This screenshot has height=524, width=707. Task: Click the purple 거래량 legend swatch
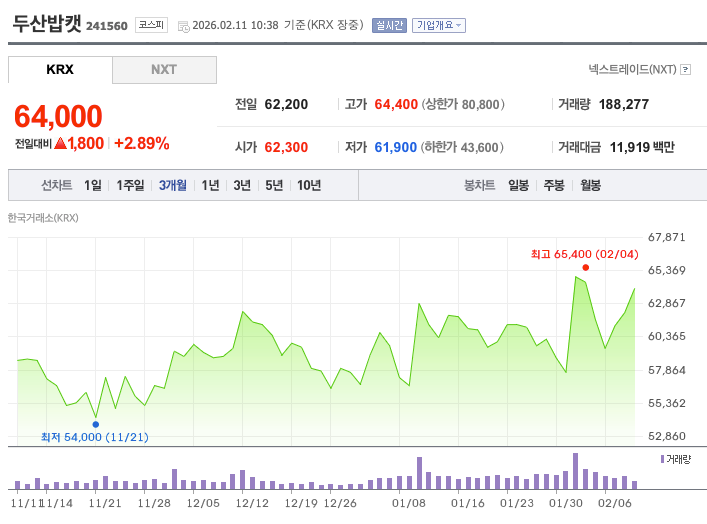(x=662, y=459)
